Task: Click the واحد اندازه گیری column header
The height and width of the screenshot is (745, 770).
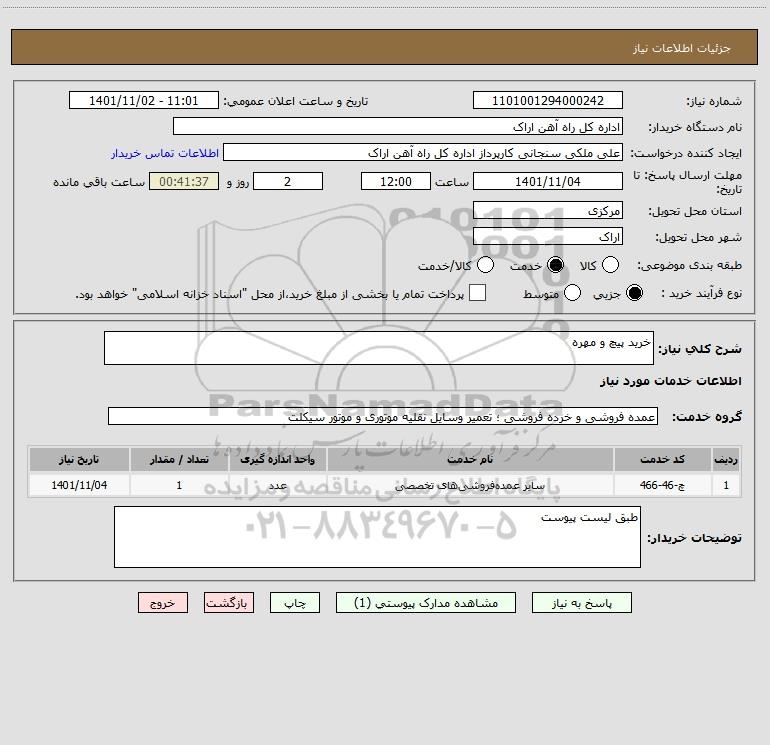Action: 277,459
